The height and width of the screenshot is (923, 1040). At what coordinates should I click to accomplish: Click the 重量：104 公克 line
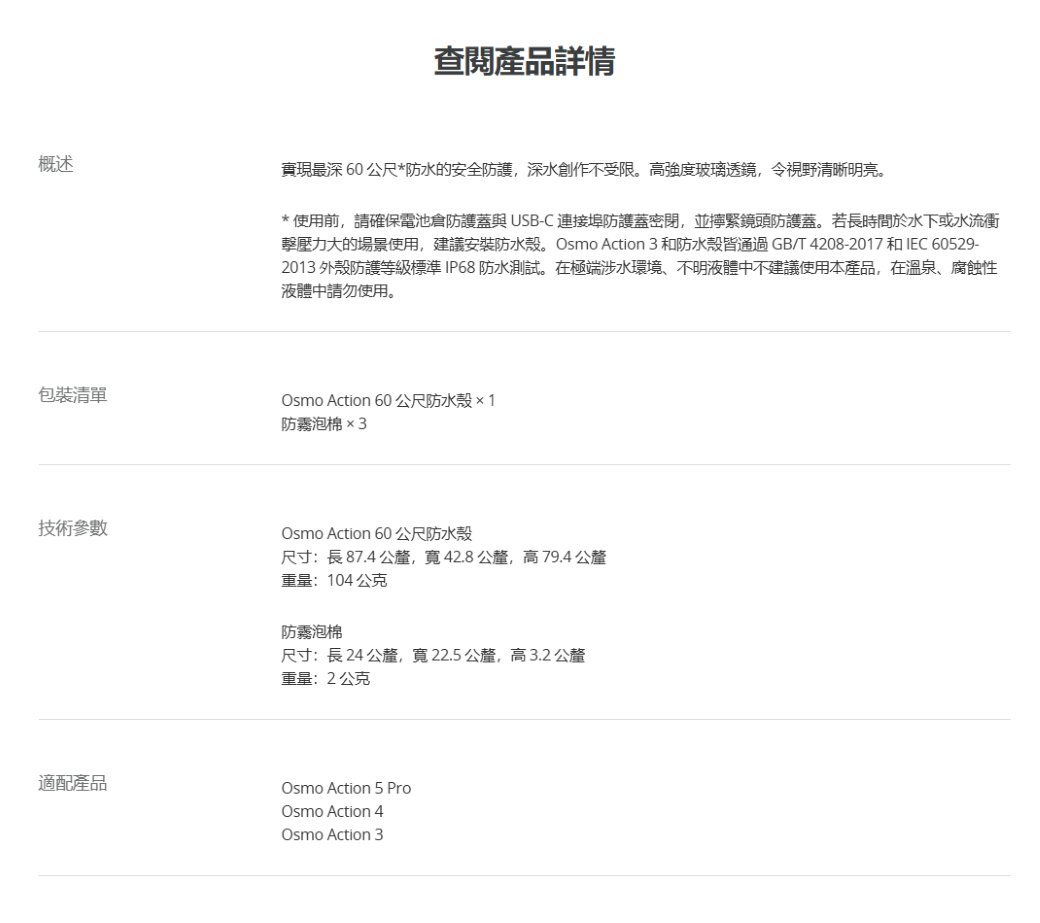coord(334,580)
